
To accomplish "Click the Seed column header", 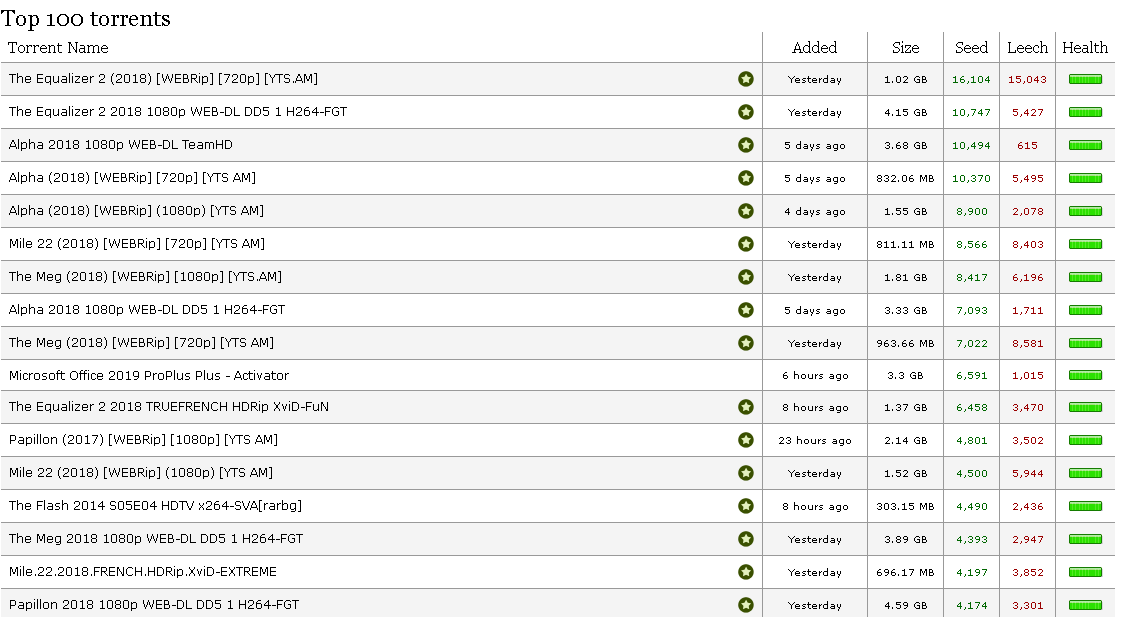I will click(971, 48).
